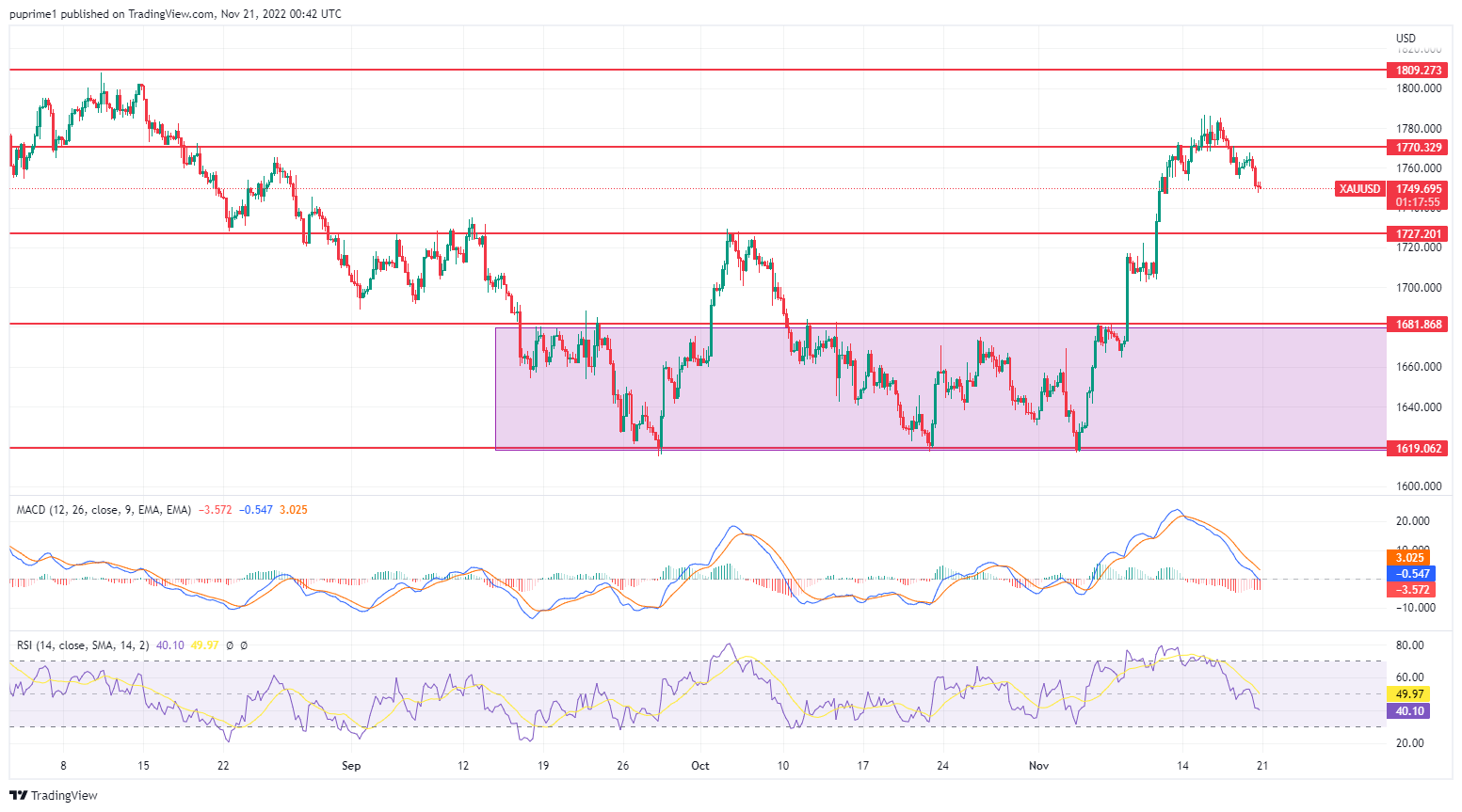The width and height of the screenshot is (1462, 812).
Task: Click the RSI 20.00 axis tick
Action: tap(1410, 743)
